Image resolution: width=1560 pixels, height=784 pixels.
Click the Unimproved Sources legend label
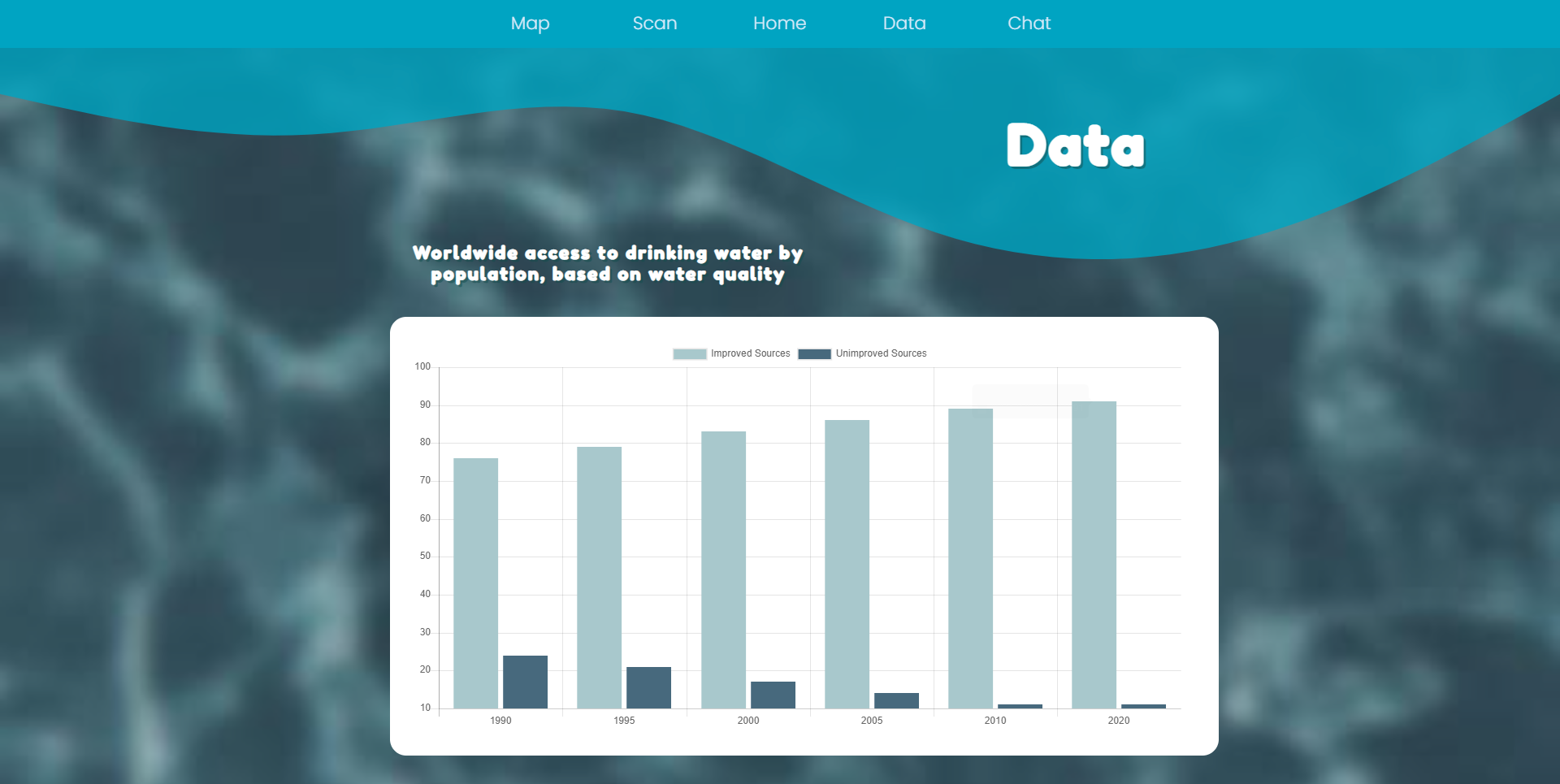point(881,353)
